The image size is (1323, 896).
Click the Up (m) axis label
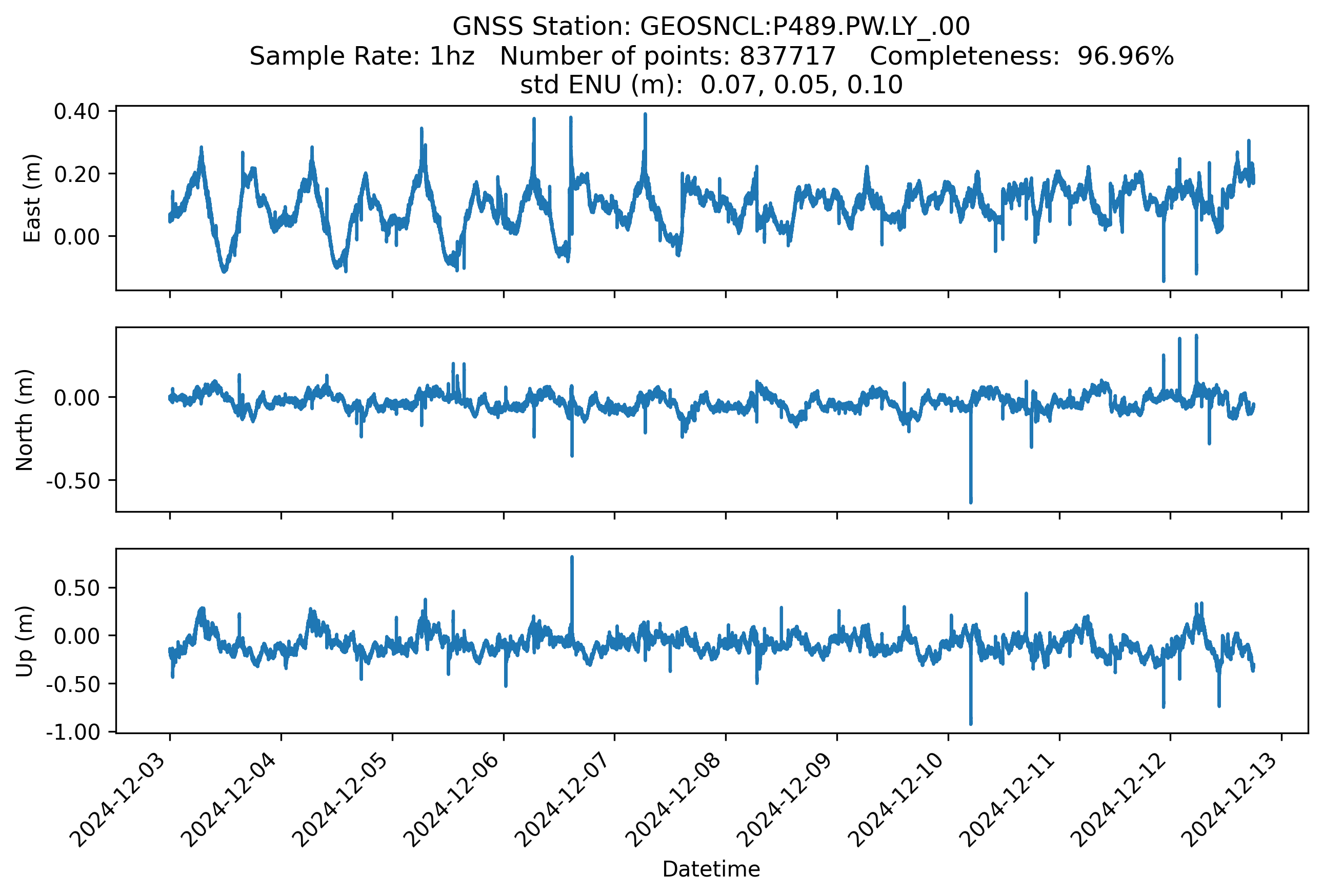[25, 641]
